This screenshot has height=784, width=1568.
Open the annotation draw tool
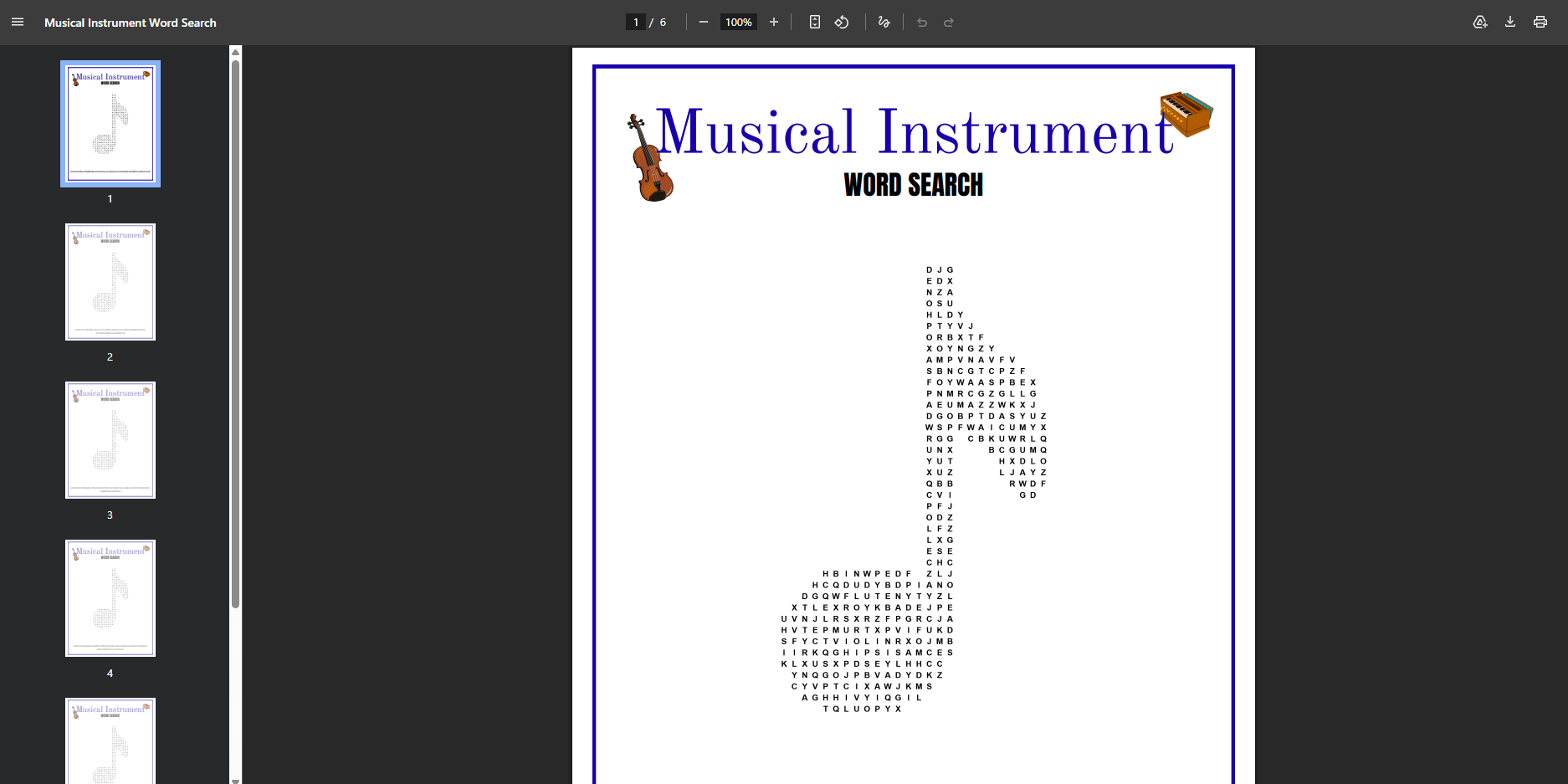point(884,22)
